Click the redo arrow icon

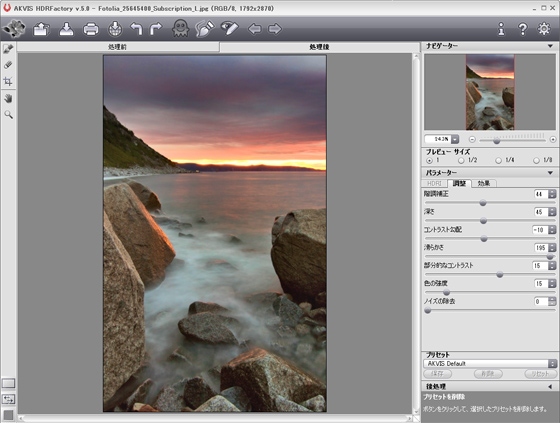click(156, 29)
